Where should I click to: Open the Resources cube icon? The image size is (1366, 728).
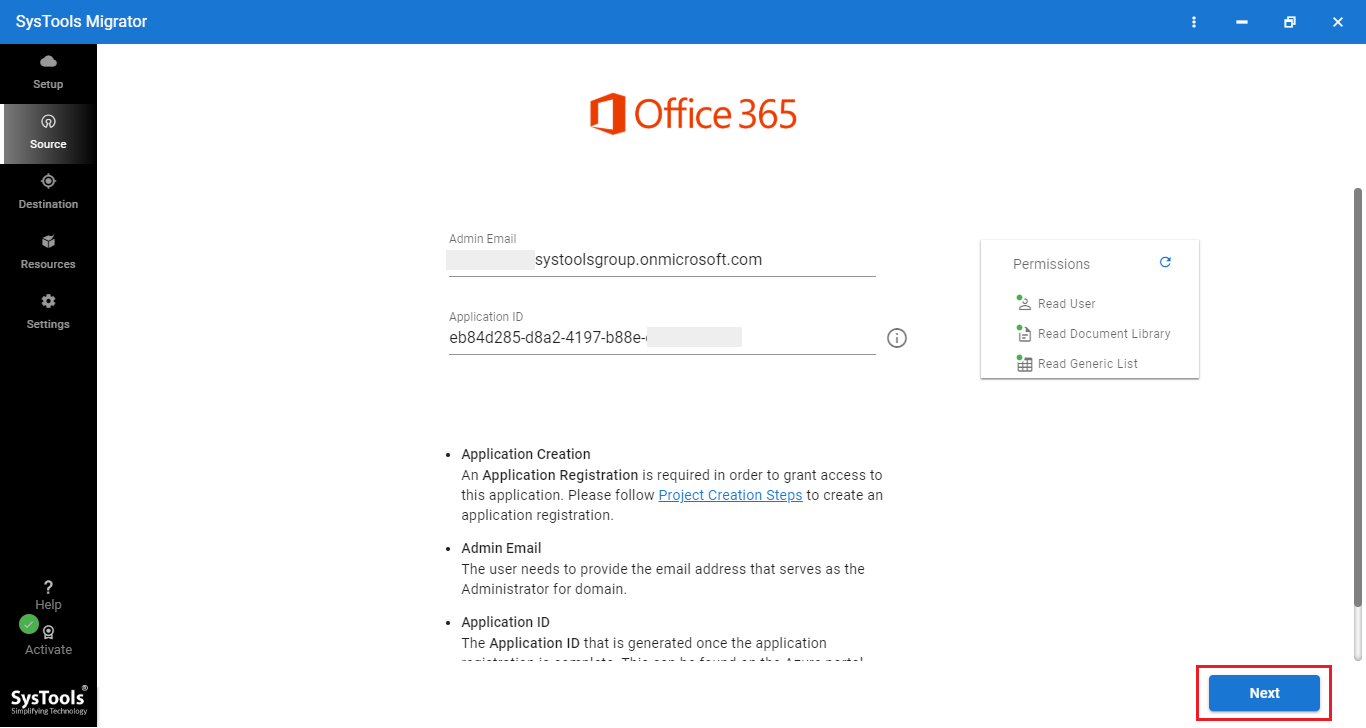click(x=48, y=241)
